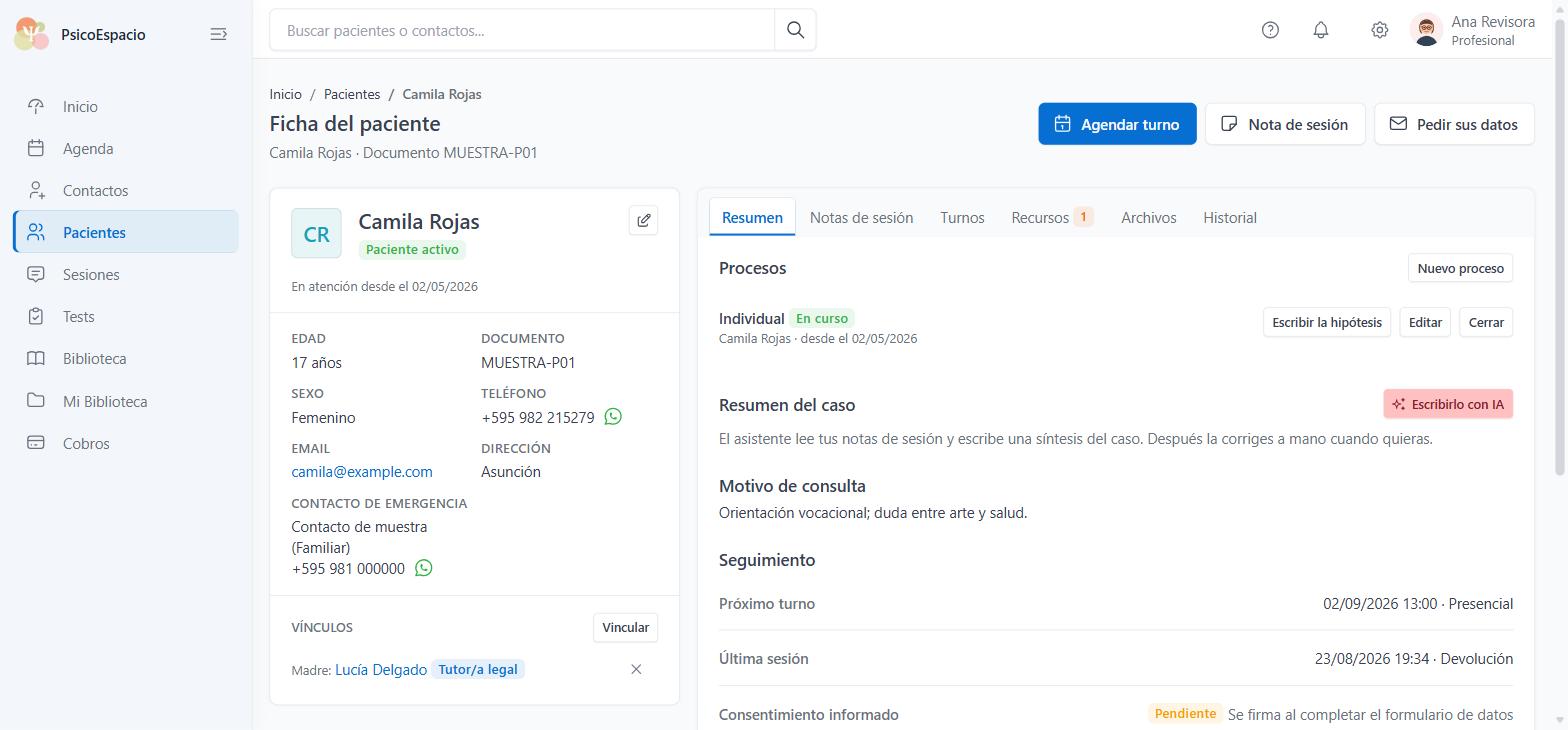
Task: Click the Escribirlo con IA button
Action: click(x=1448, y=404)
